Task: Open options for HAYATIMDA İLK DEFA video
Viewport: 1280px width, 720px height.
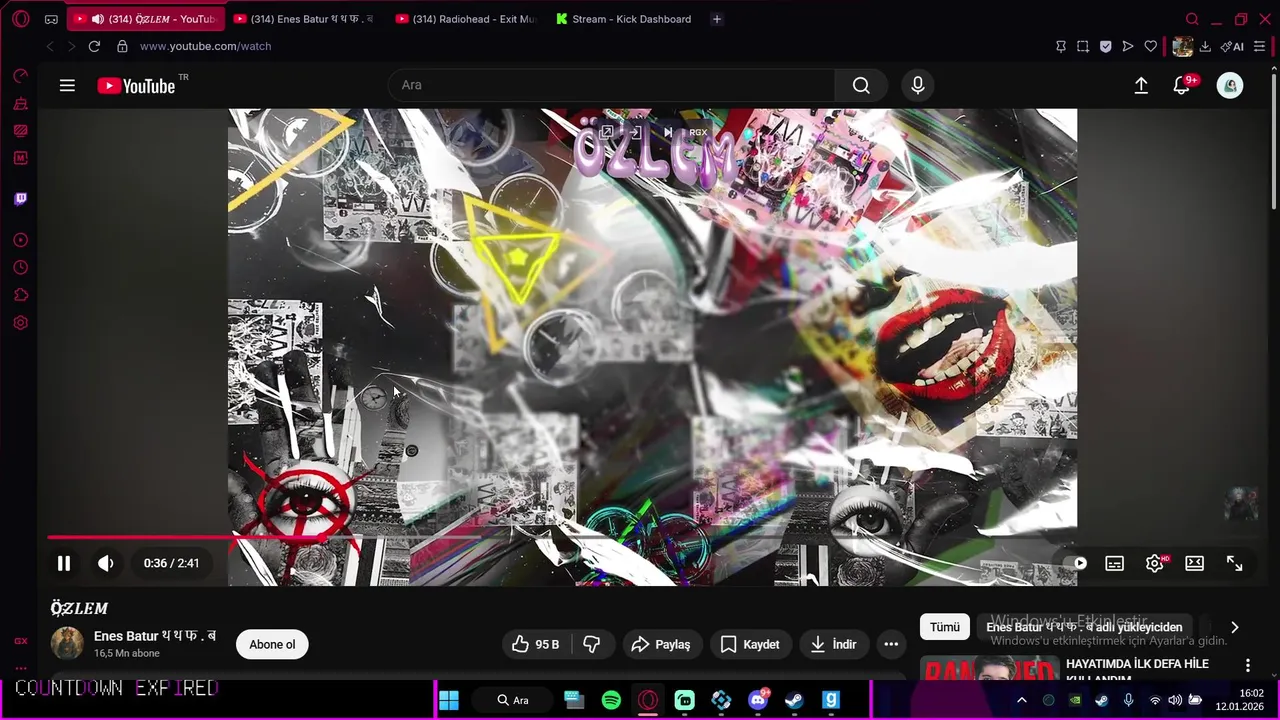Action: (1247, 665)
